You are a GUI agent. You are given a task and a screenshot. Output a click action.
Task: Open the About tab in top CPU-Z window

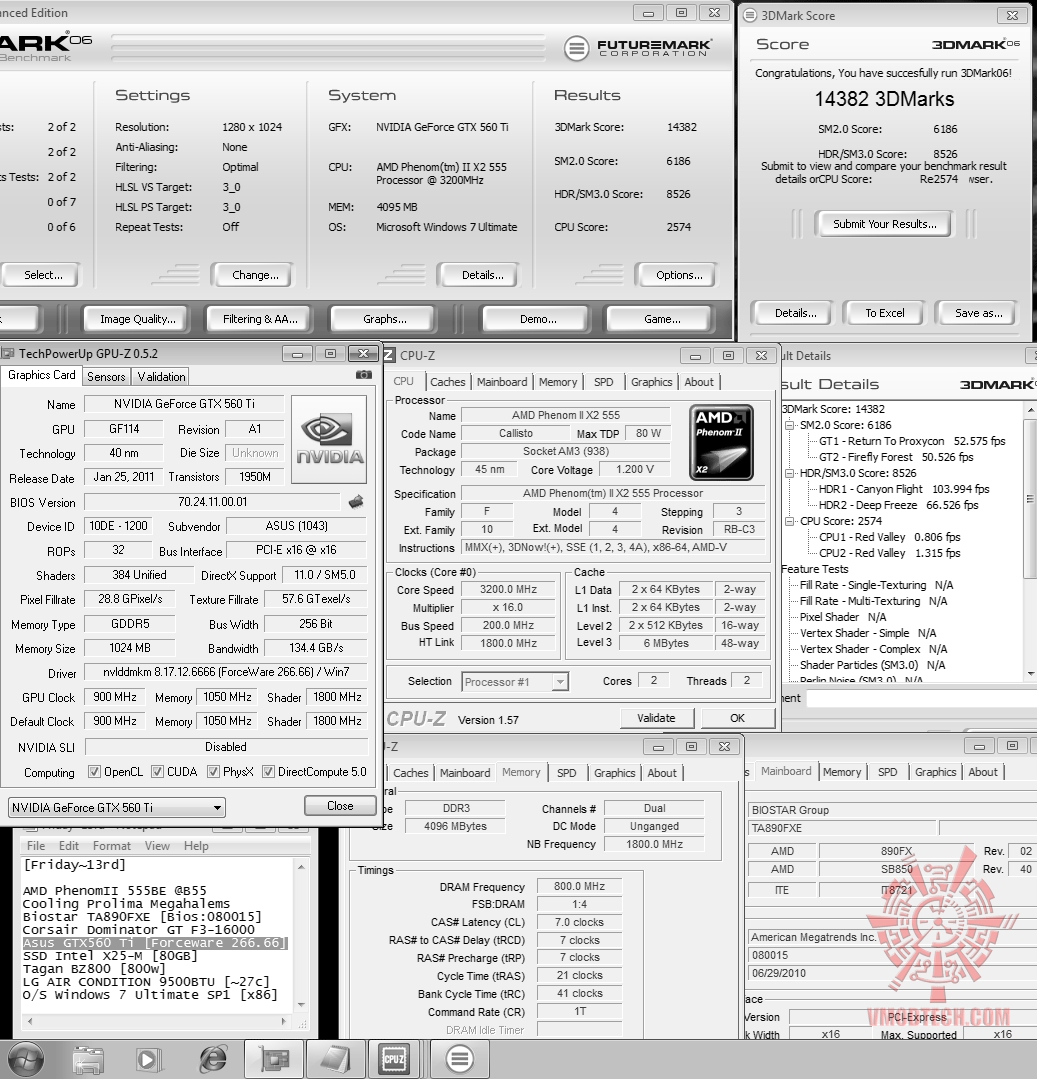(698, 382)
